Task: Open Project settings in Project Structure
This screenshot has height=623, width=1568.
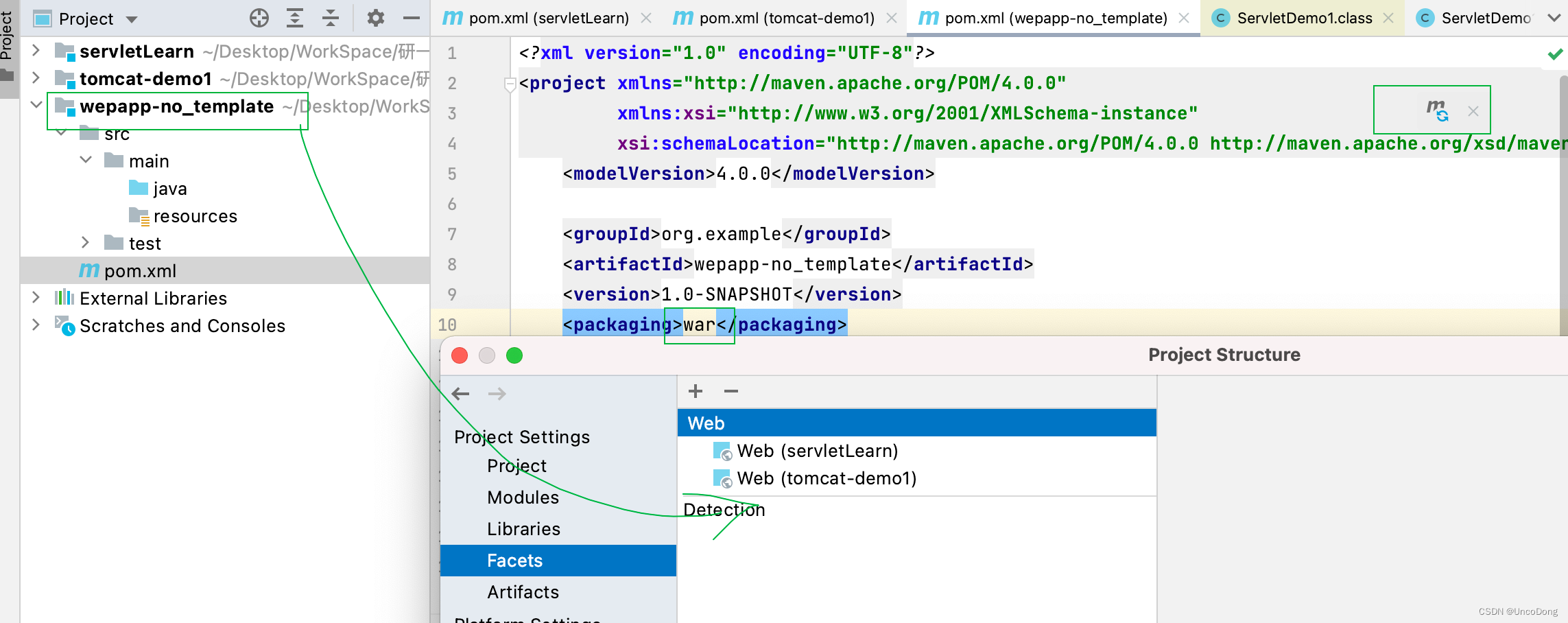Action: pyautogui.click(x=517, y=466)
